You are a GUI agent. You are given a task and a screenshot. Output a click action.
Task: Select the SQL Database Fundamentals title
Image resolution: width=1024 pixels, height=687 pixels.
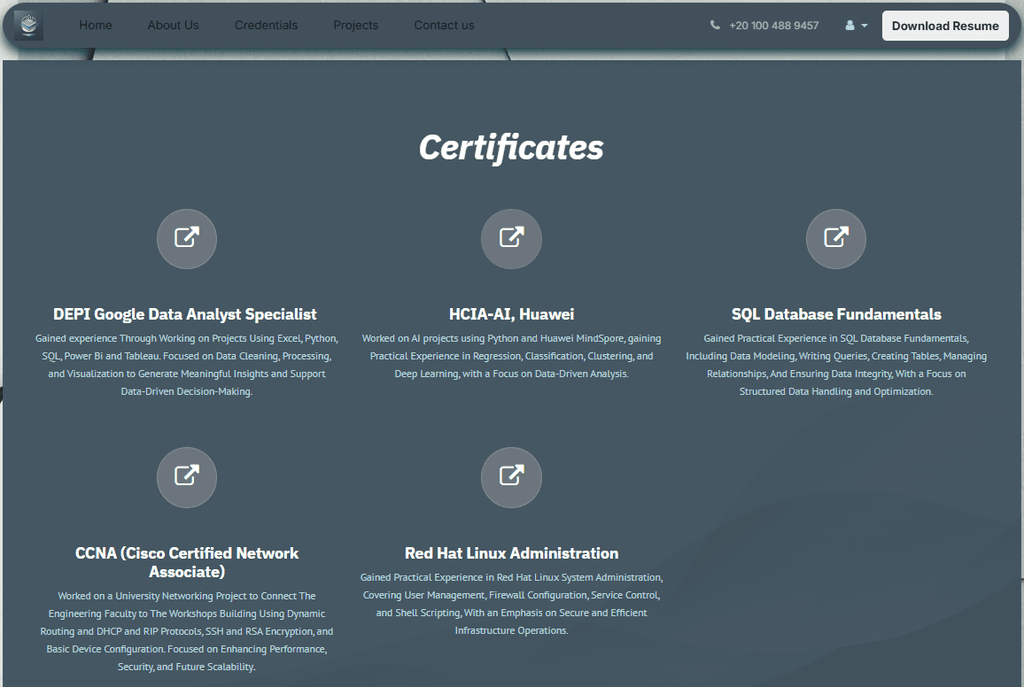836,314
